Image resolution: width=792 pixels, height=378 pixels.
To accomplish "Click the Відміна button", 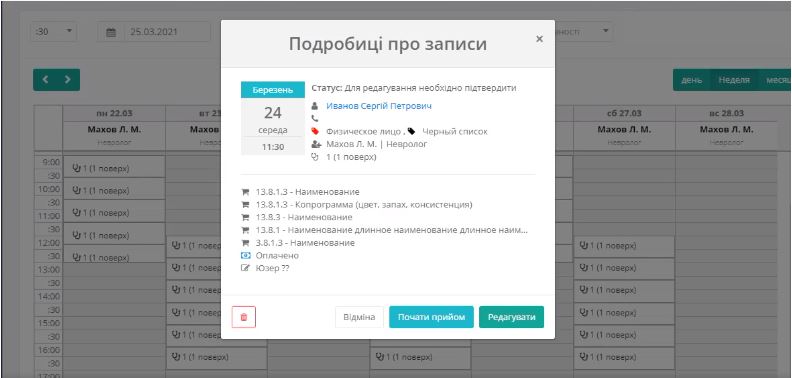I will 359,317.
